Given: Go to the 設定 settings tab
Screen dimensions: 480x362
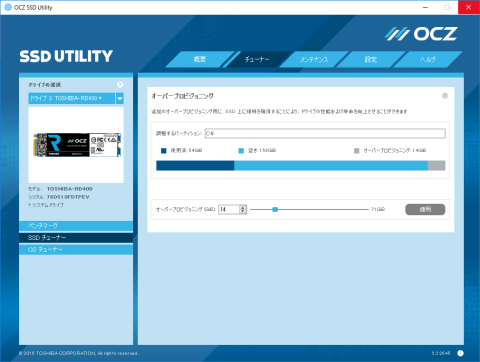Looking at the screenshot, I should 371,59.
